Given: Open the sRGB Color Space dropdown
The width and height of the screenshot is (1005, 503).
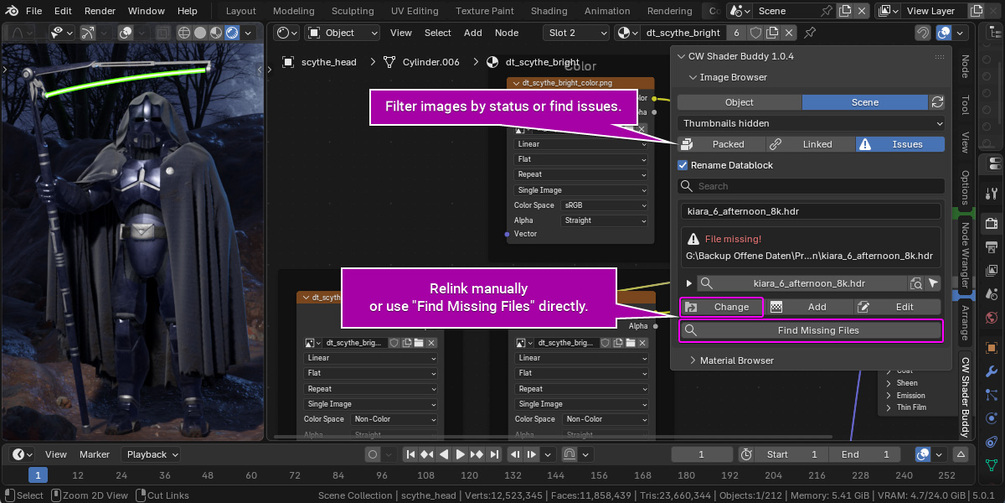Looking at the screenshot, I should click(604, 205).
